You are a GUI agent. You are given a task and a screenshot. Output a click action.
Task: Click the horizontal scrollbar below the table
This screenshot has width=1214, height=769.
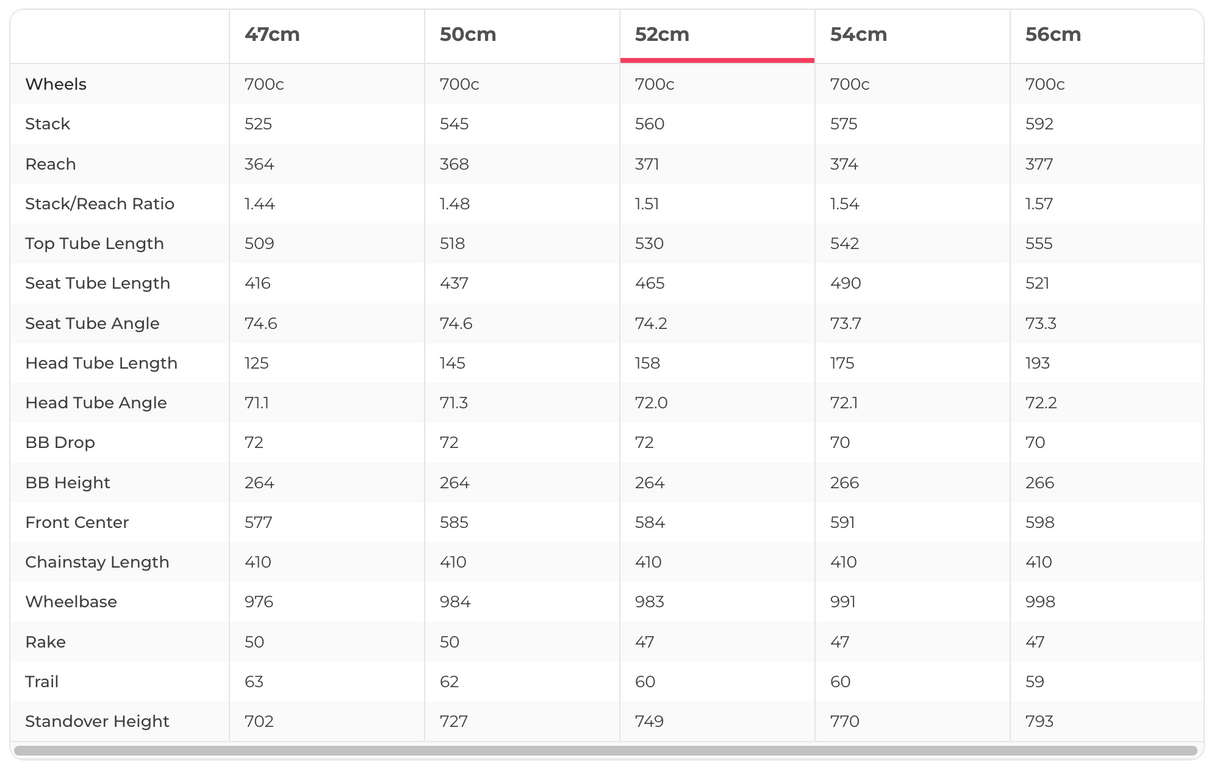tap(605, 750)
